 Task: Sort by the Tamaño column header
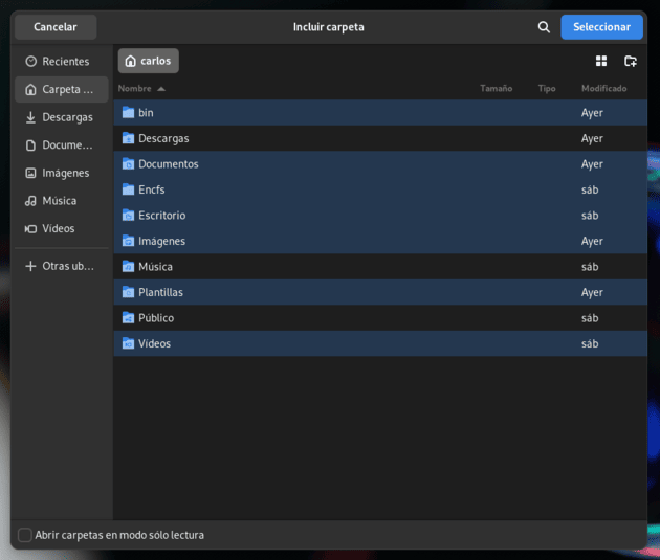click(x=496, y=88)
